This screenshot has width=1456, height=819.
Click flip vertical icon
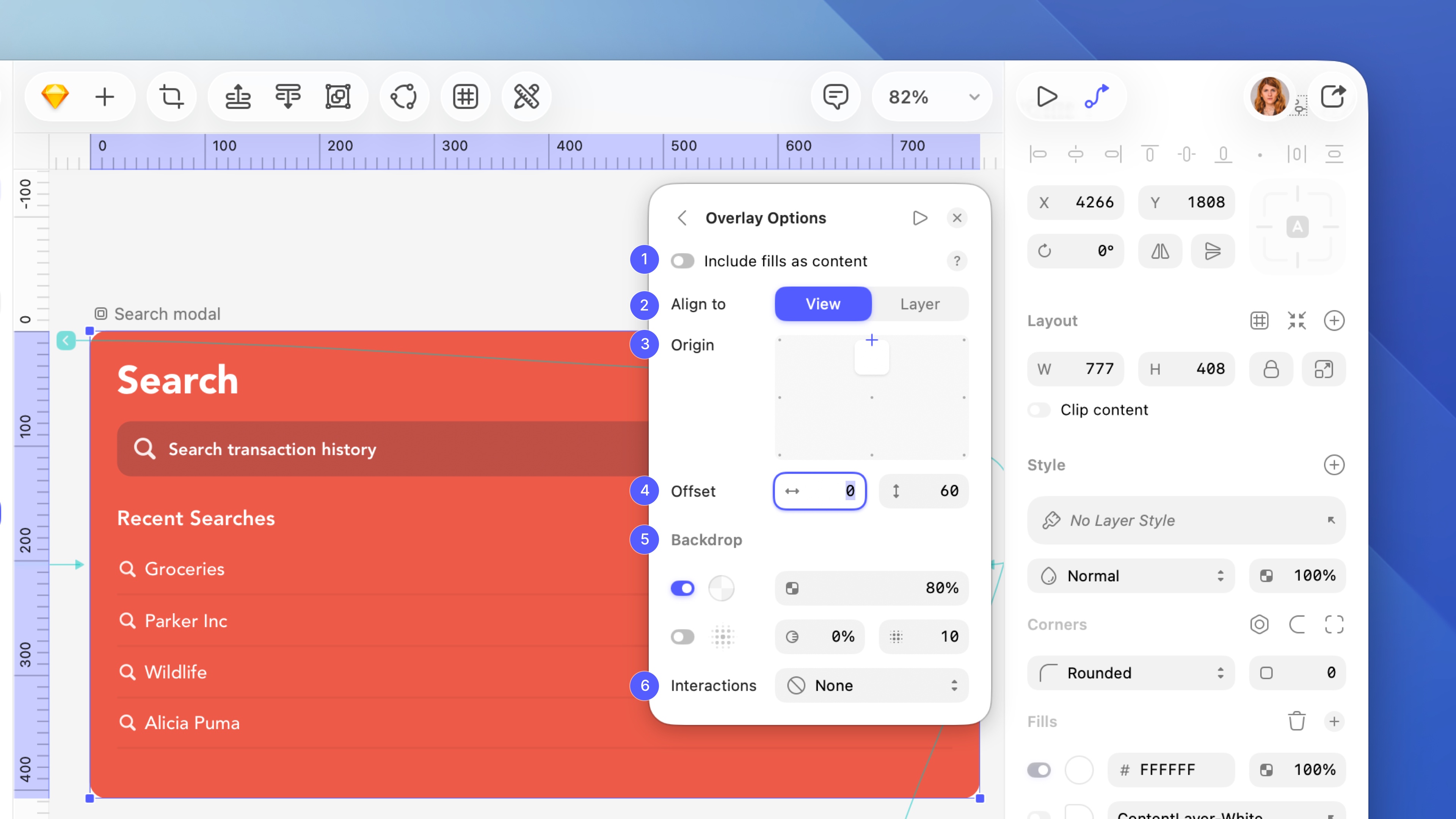point(1213,251)
